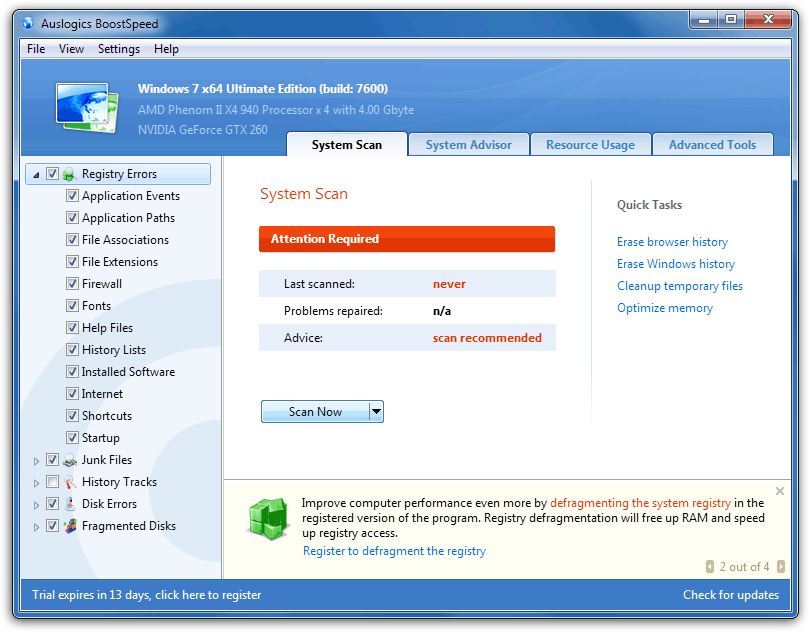
Task: Uncheck the Fragmented Disks checkbox
Action: coord(52,526)
